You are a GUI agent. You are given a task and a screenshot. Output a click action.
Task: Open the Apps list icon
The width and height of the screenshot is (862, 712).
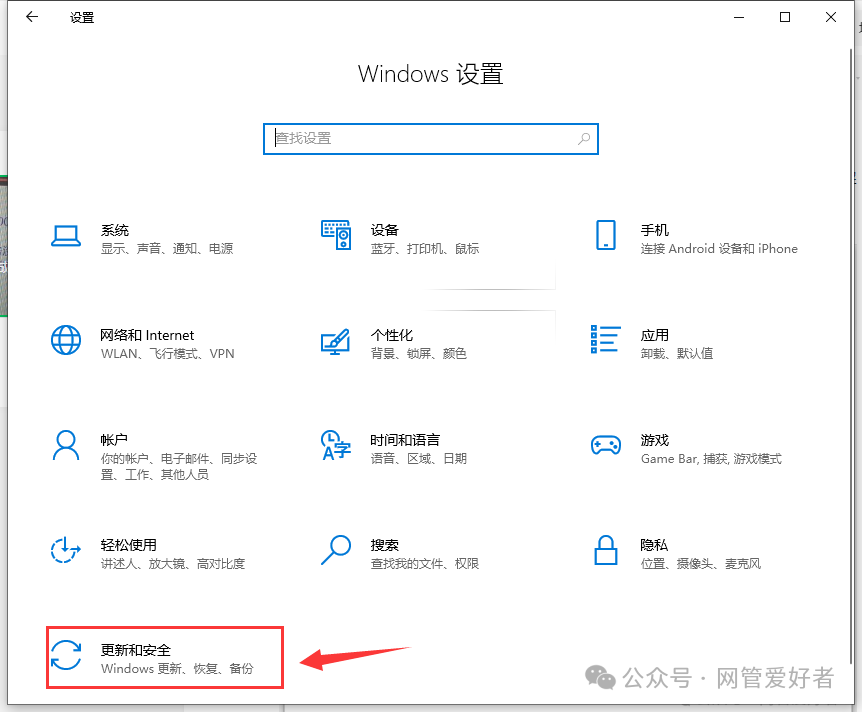tap(606, 339)
